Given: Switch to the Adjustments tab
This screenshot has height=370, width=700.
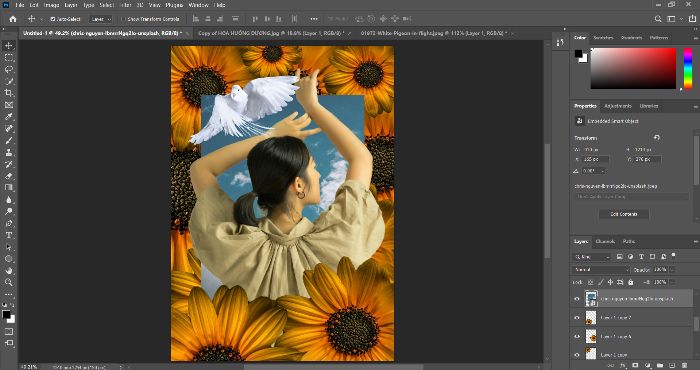Looking at the screenshot, I should (617, 106).
